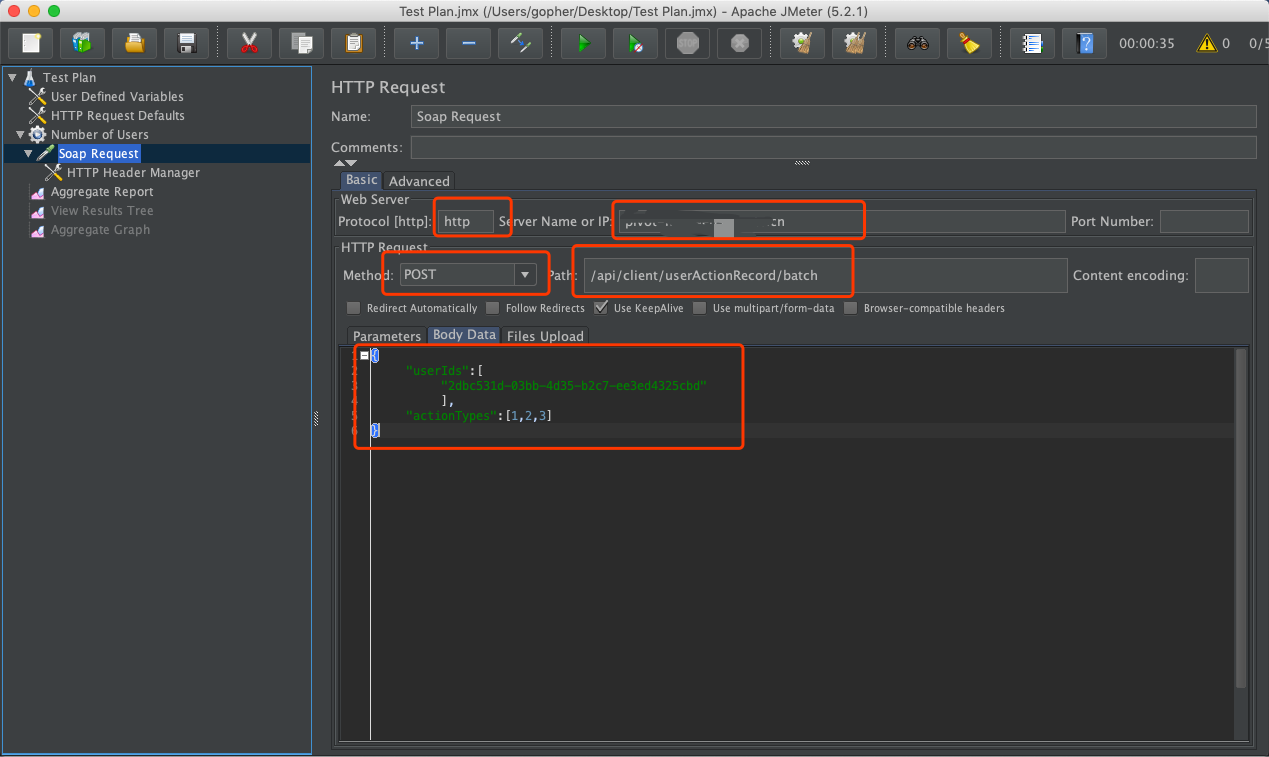Copy the selected element
The image size is (1269, 757).
302,43
